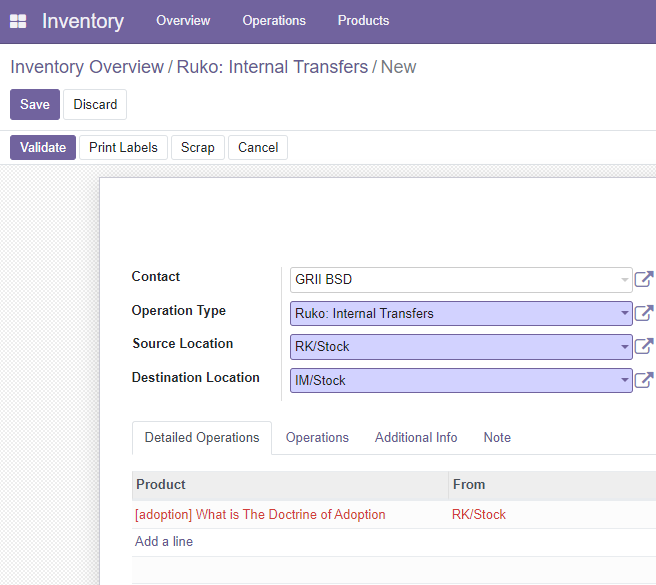Open the apps grid menu icon
The width and height of the screenshot is (656, 585).
(18, 21)
